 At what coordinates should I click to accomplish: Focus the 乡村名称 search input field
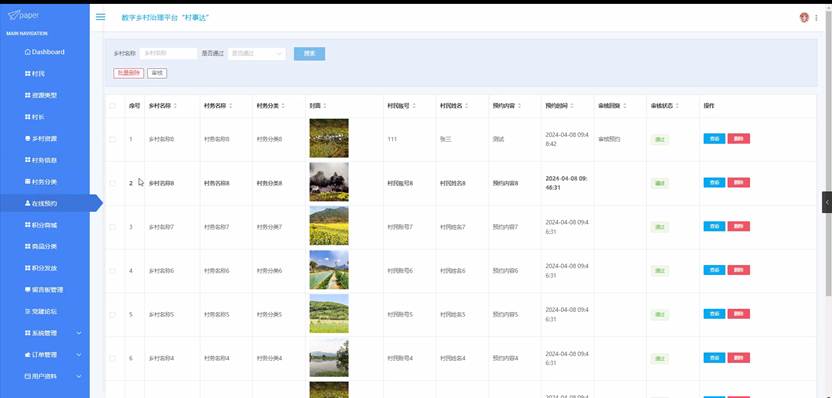click(x=168, y=54)
